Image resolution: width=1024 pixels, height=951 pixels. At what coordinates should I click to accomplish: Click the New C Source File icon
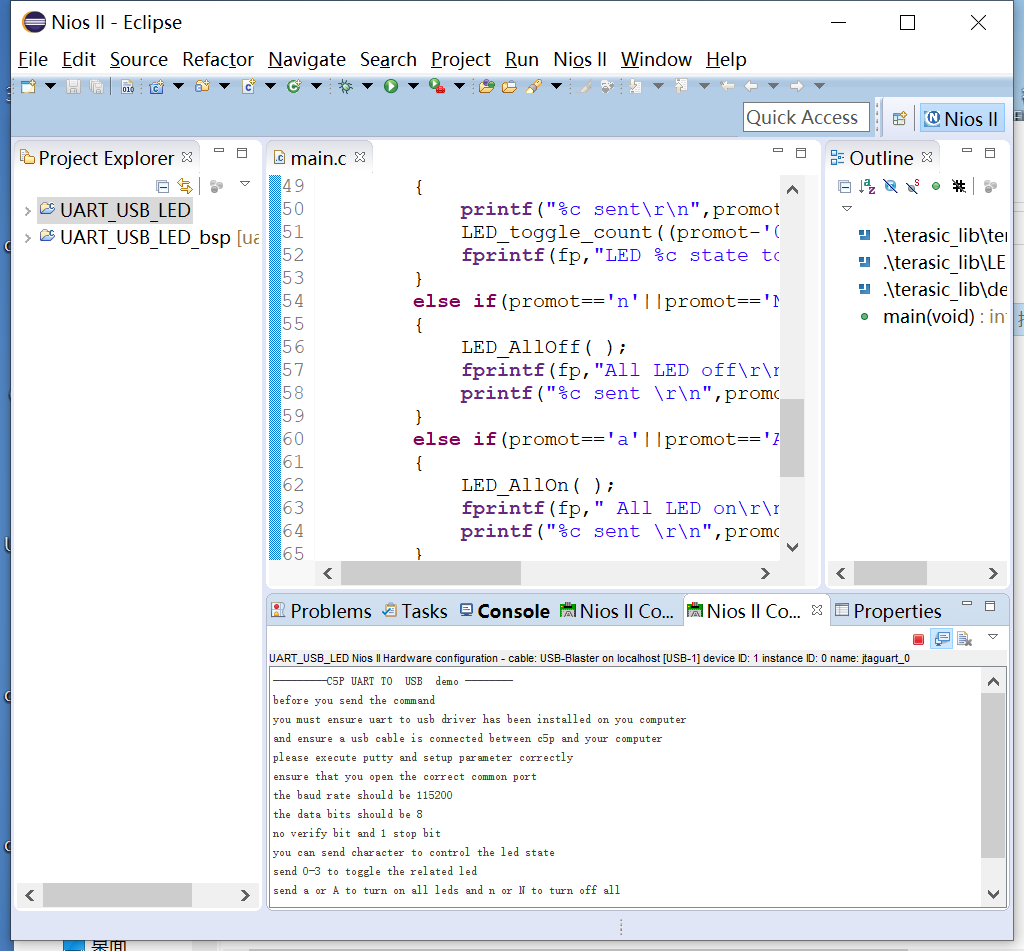coord(249,86)
